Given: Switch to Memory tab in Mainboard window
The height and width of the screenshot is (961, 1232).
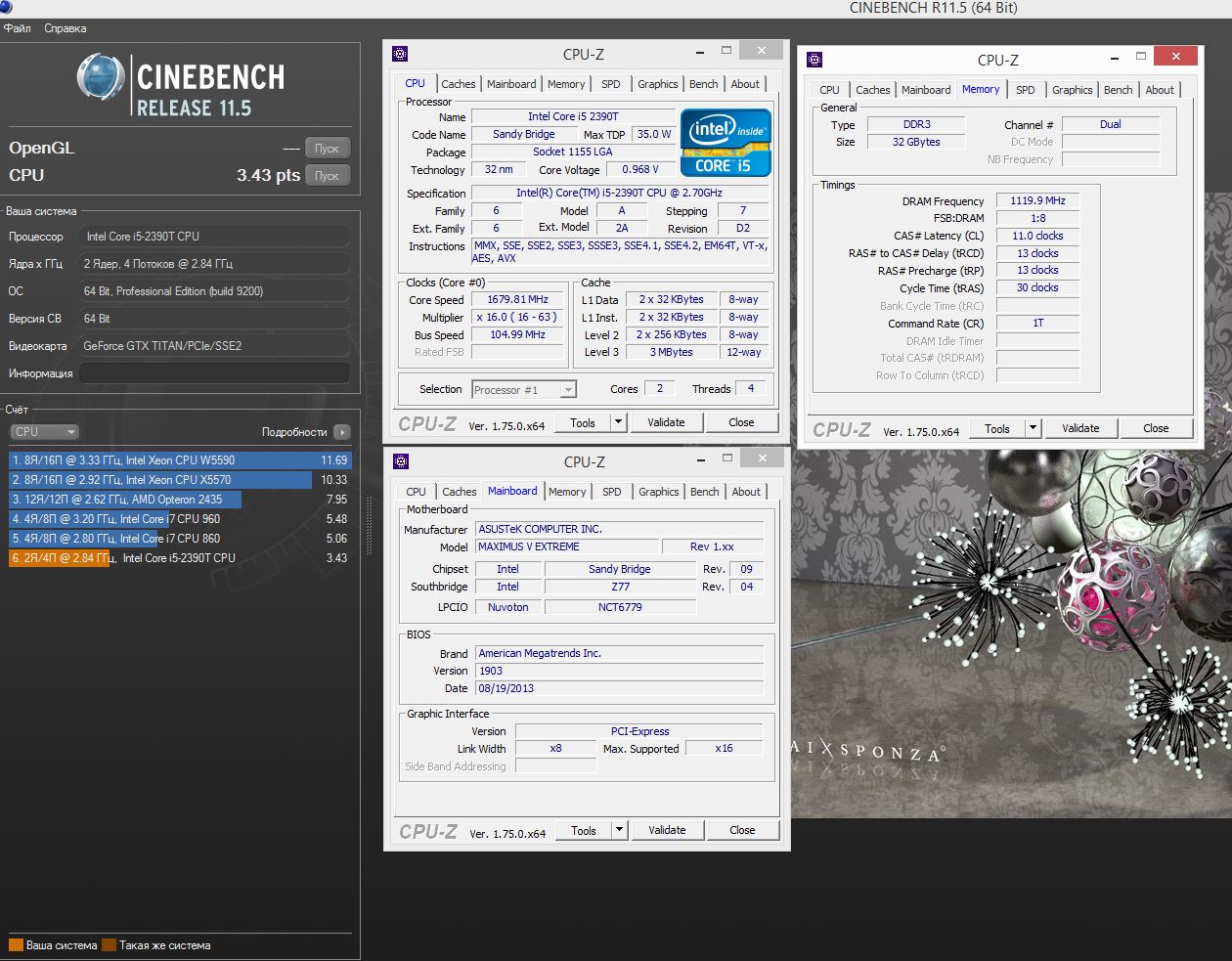Looking at the screenshot, I should pos(567,492).
